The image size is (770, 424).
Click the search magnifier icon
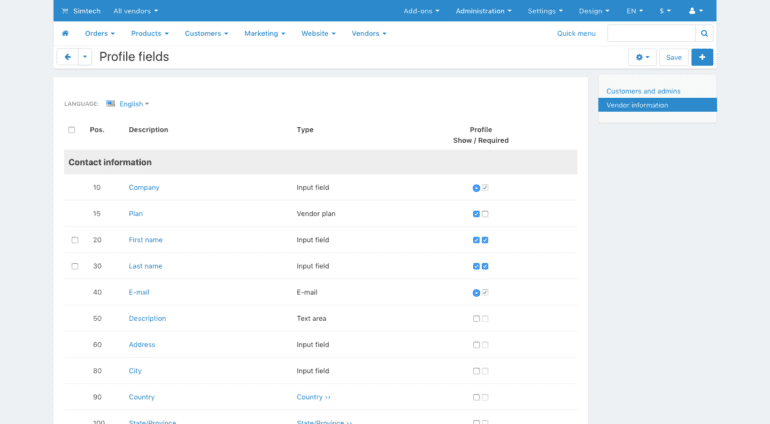click(704, 33)
